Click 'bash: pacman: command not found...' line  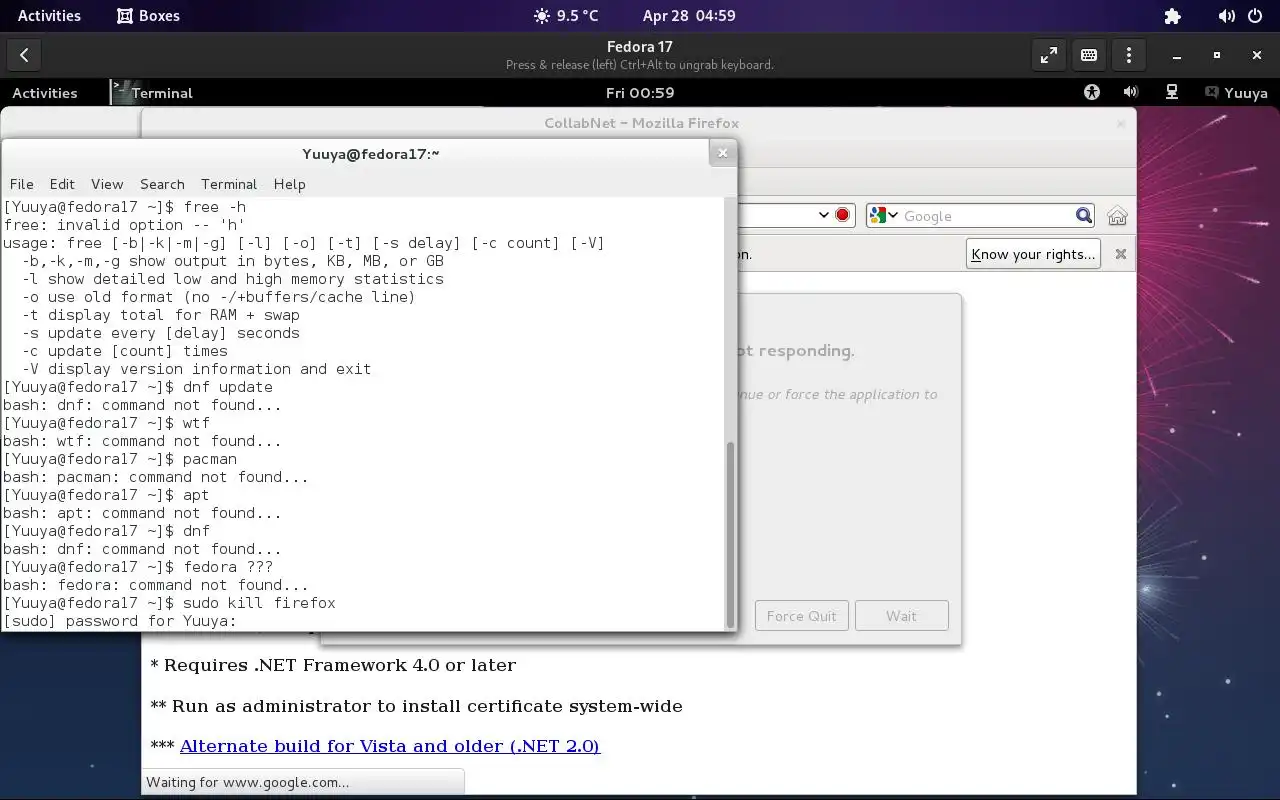point(156,477)
